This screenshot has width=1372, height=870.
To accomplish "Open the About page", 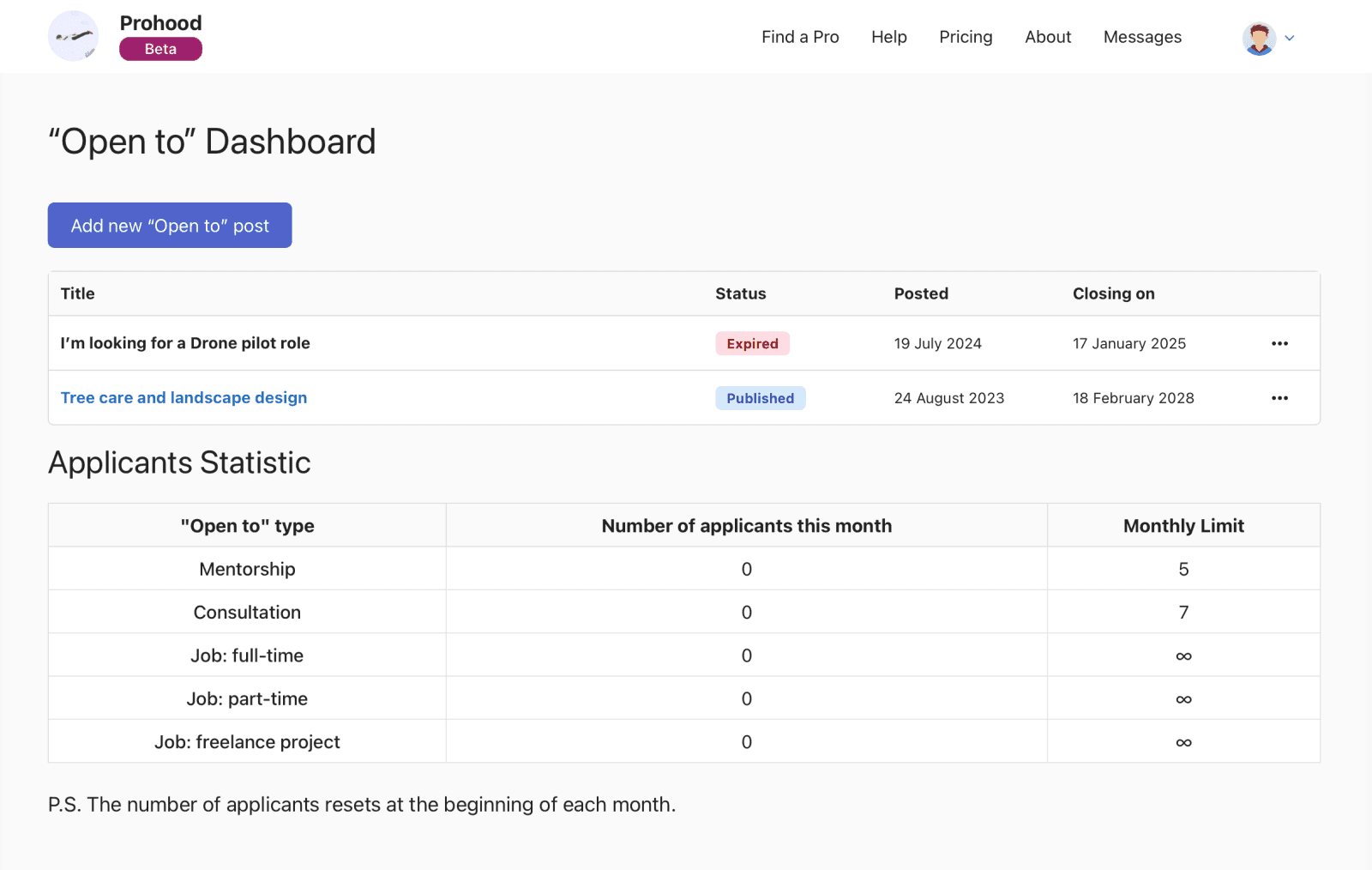I will [x=1048, y=37].
